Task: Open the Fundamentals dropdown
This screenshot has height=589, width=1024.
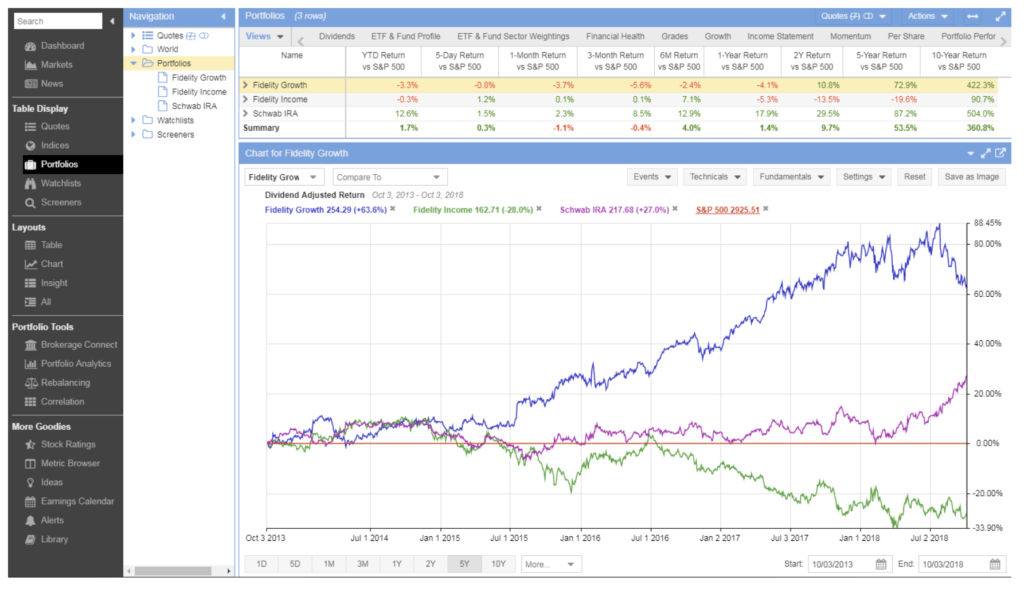Action: pos(791,177)
